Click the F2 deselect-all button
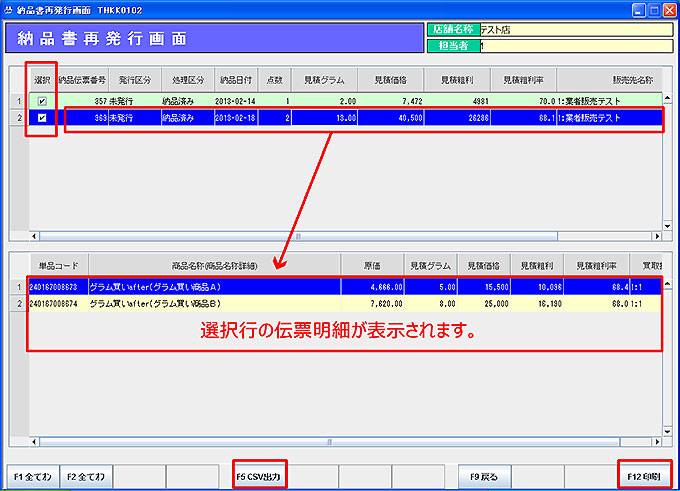Image resolution: width=680 pixels, height=491 pixels. 86,477
